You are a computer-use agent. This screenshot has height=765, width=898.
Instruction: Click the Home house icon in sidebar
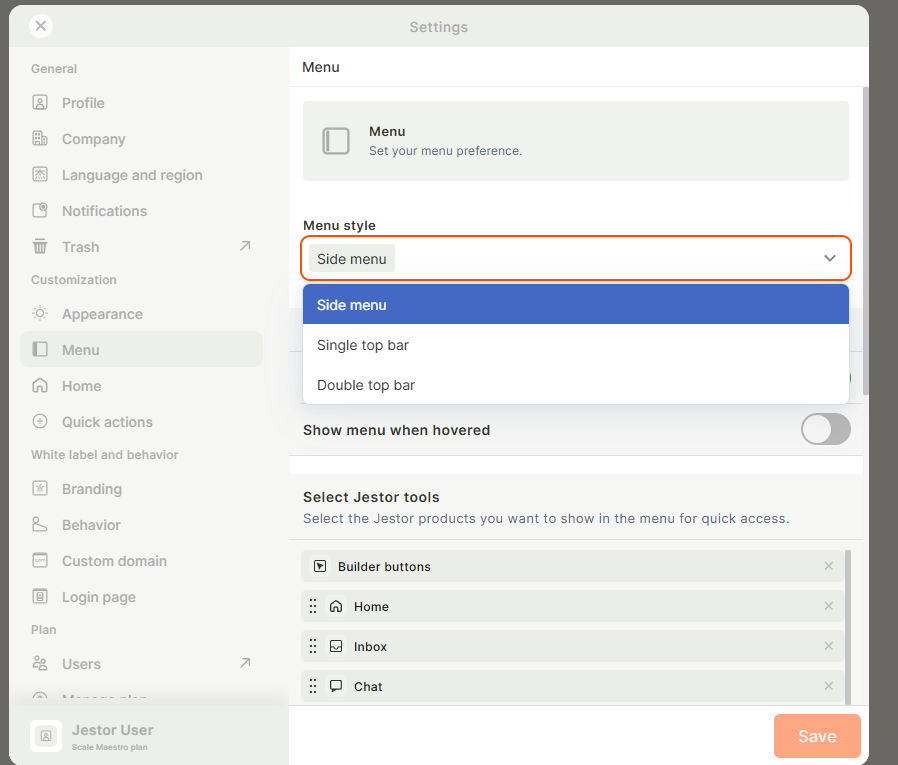pos(40,385)
